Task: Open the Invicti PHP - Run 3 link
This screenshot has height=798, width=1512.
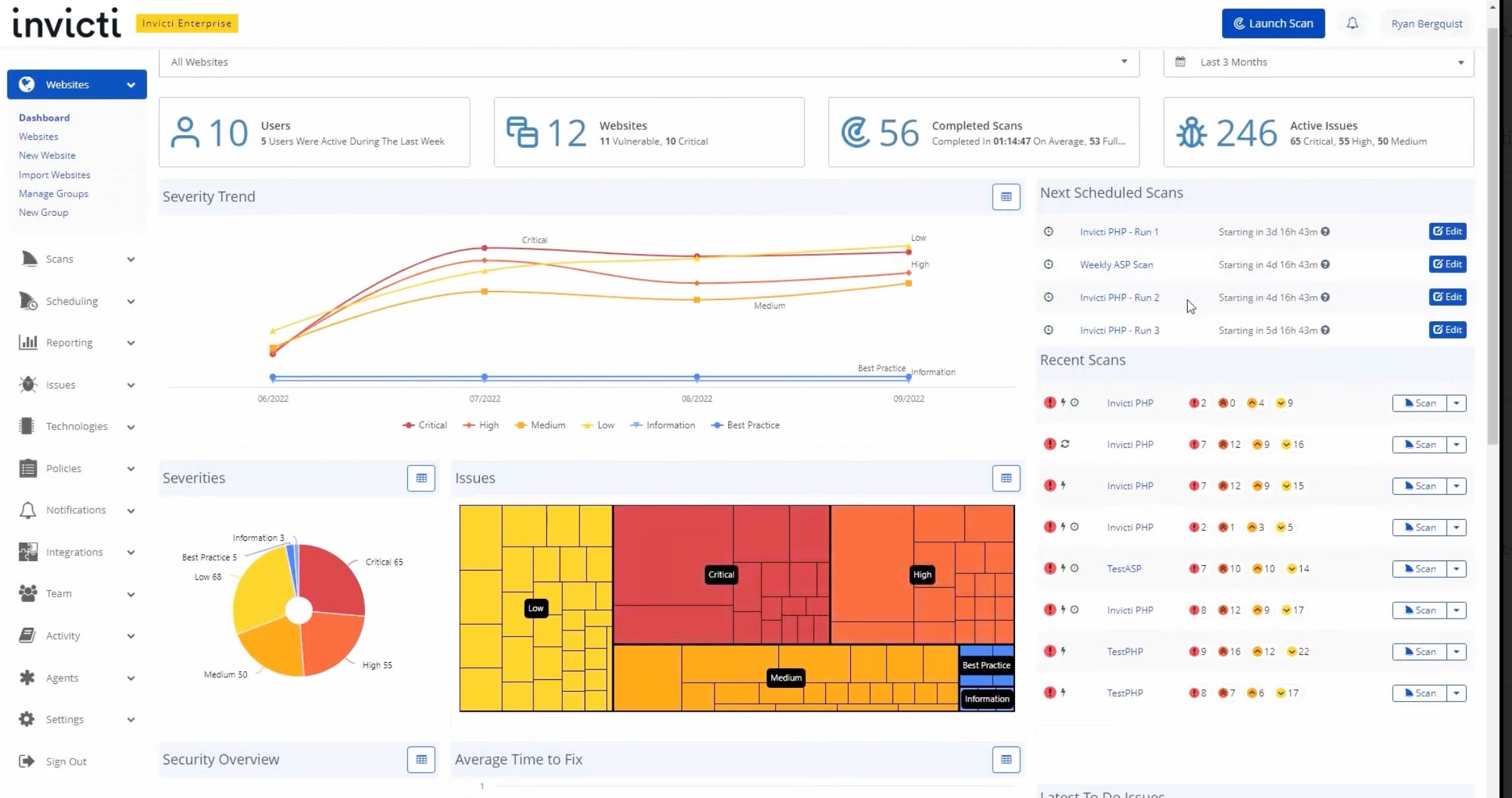Action: coord(1119,330)
